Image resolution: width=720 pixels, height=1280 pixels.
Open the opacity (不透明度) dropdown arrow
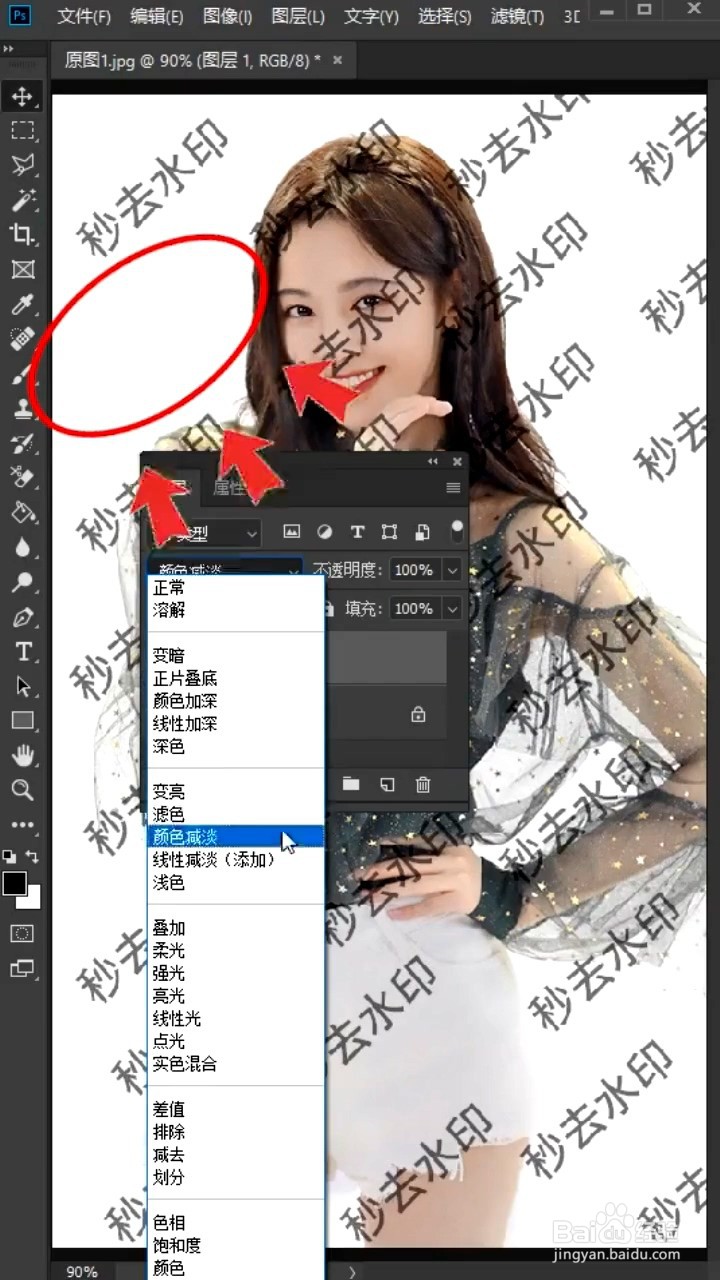click(453, 570)
